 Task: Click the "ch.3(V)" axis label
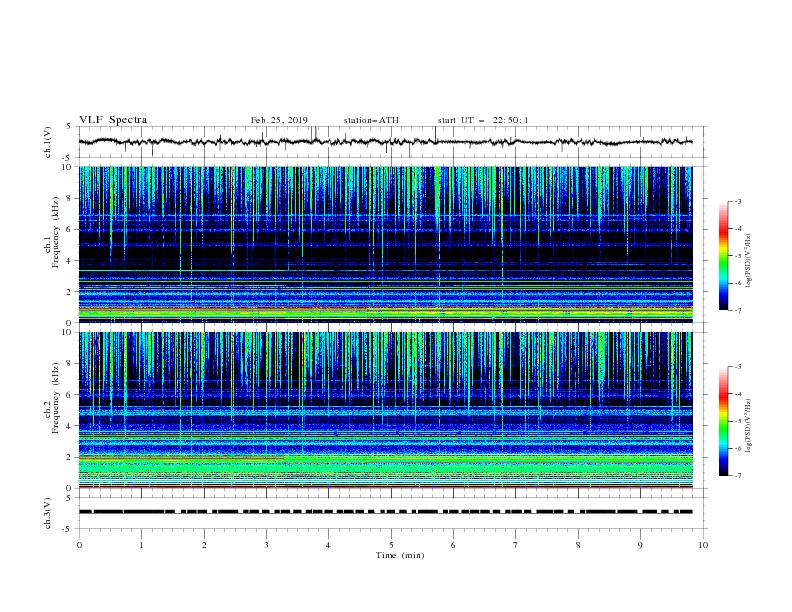click(x=48, y=513)
